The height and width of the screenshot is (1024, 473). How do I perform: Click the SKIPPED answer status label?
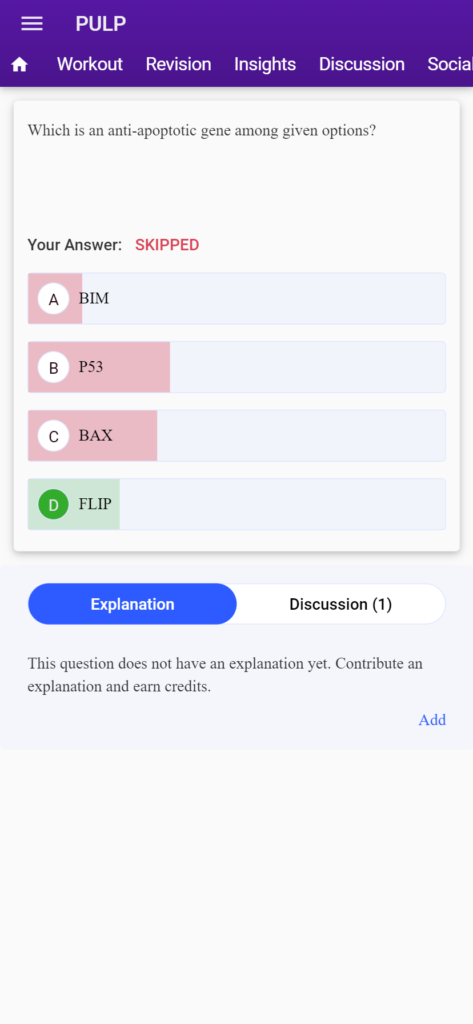[x=167, y=245]
